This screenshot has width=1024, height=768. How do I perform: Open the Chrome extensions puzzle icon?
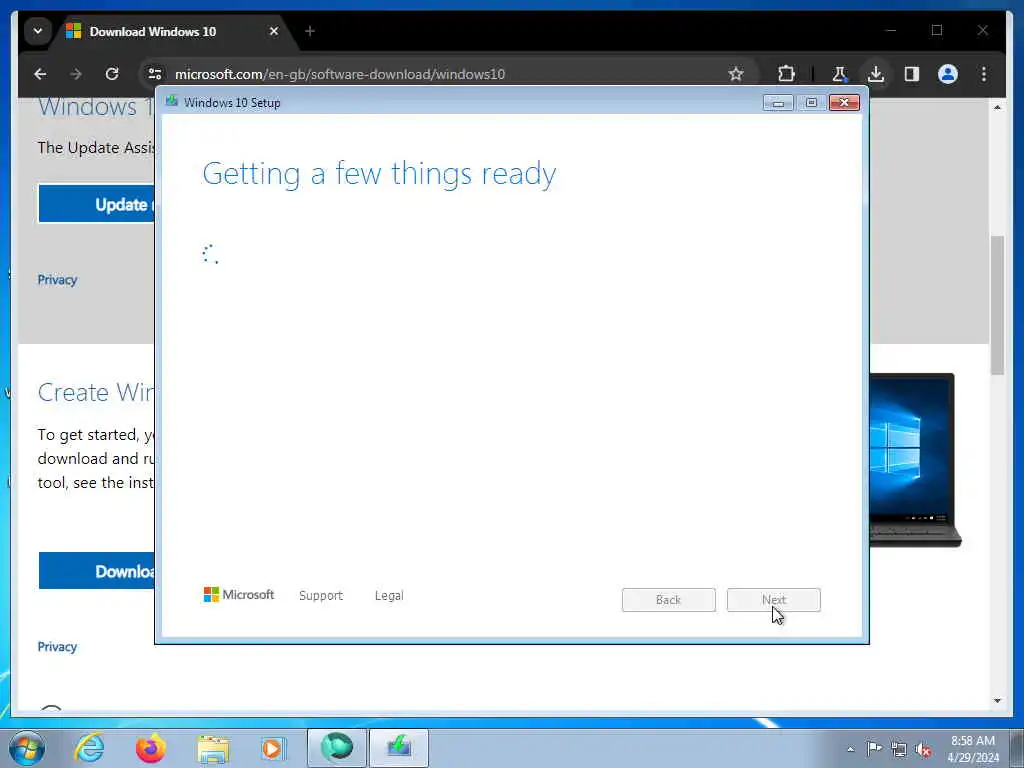pos(786,74)
